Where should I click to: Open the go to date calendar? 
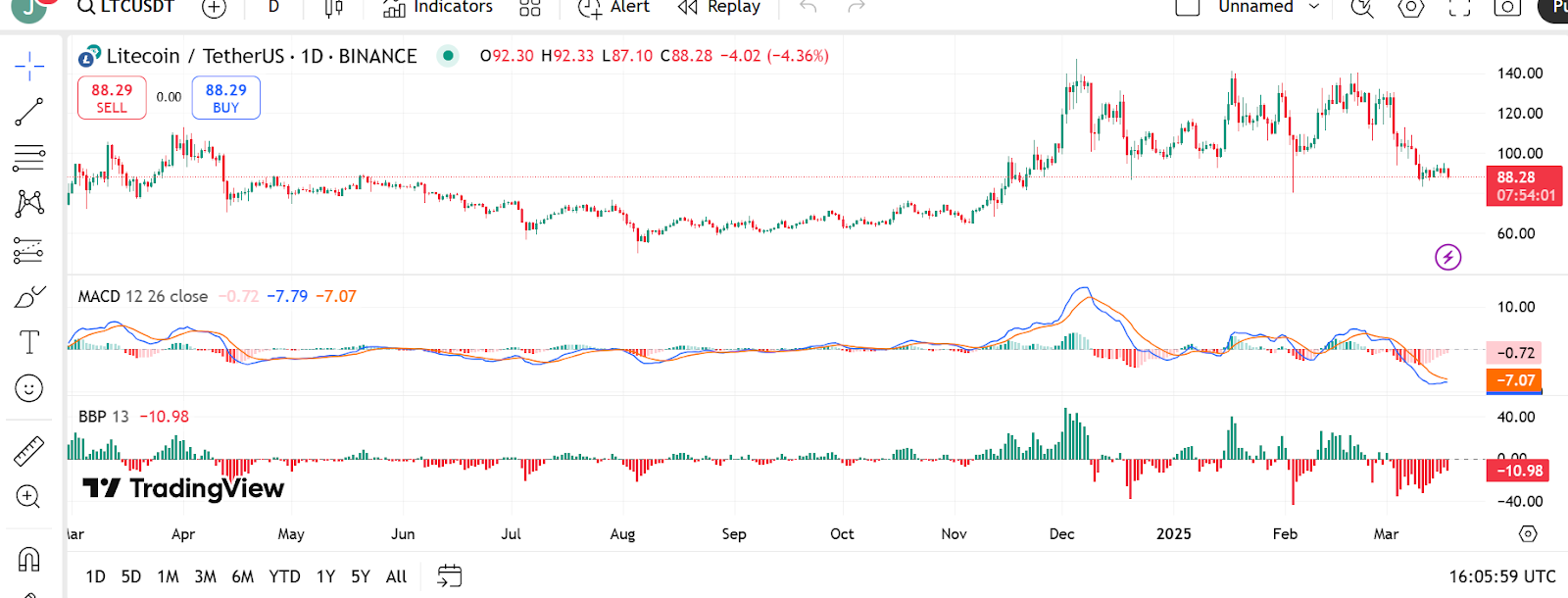[x=450, y=576]
